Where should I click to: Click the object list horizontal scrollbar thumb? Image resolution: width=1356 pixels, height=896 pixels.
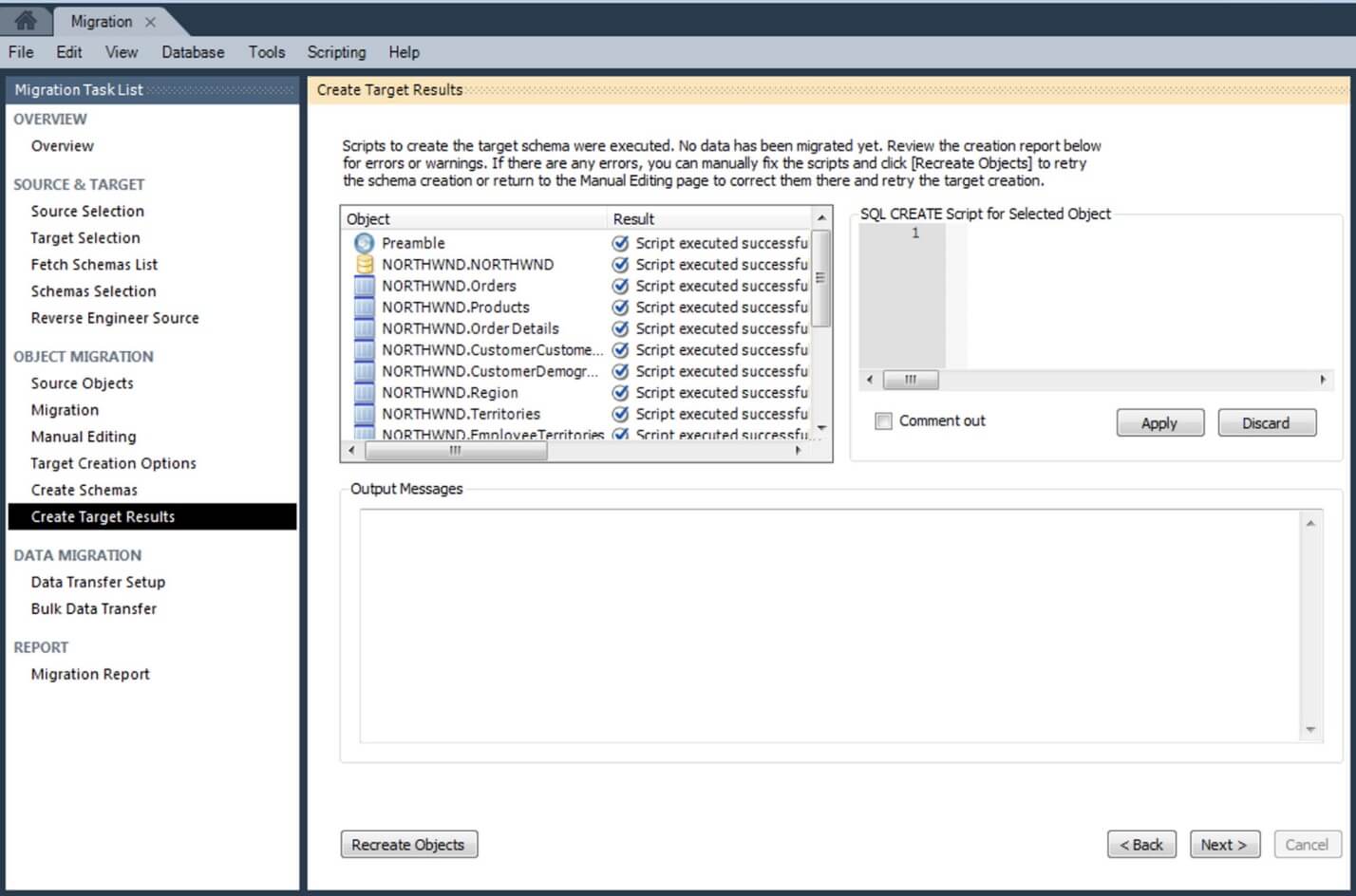(x=456, y=451)
